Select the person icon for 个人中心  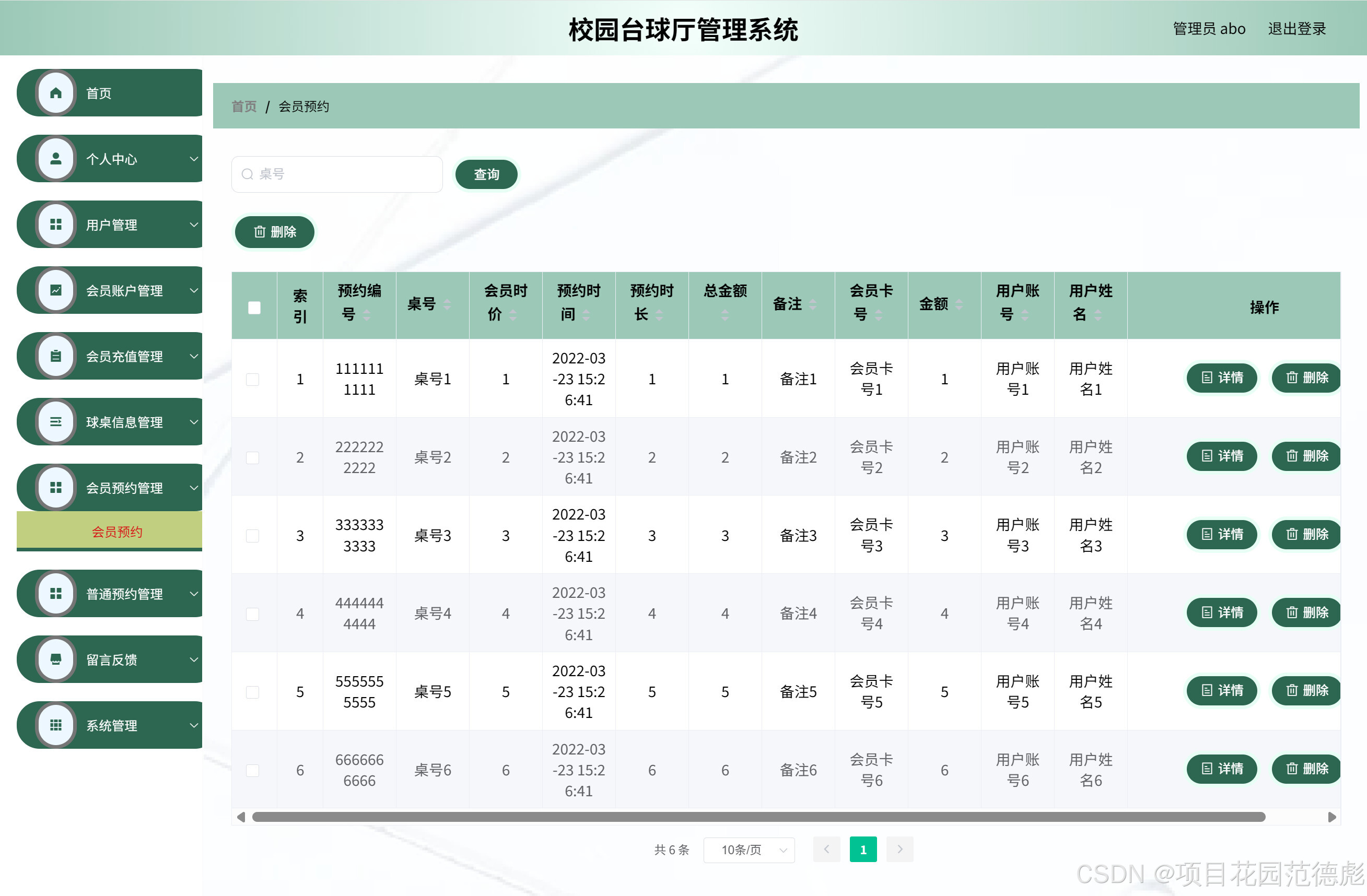(56, 158)
